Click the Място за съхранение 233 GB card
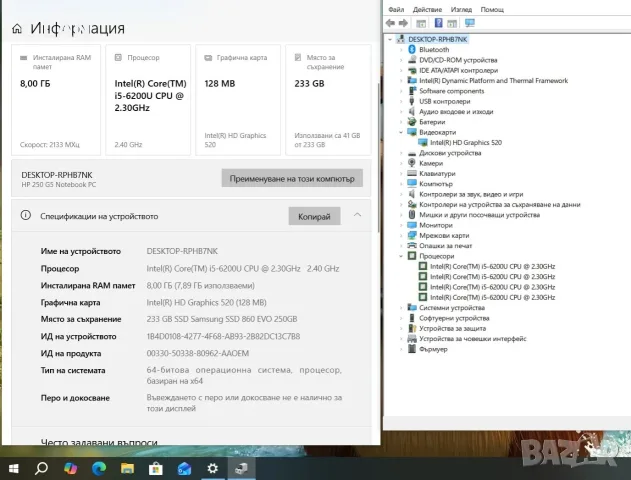 tap(328, 100)
